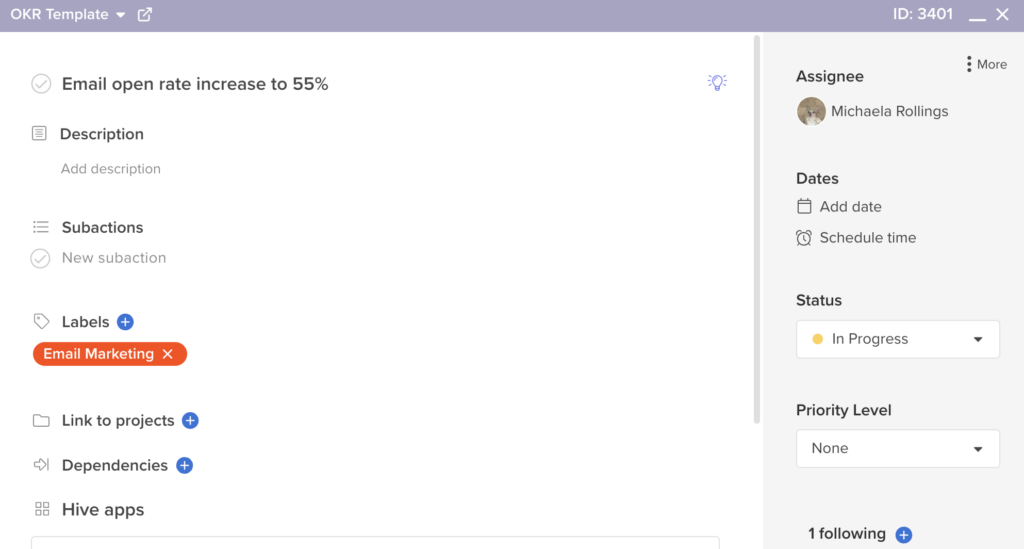Expand the Priority Level None dropdown
The width and height of the screenshot is (1024, 549).
(x=897, y=448)
